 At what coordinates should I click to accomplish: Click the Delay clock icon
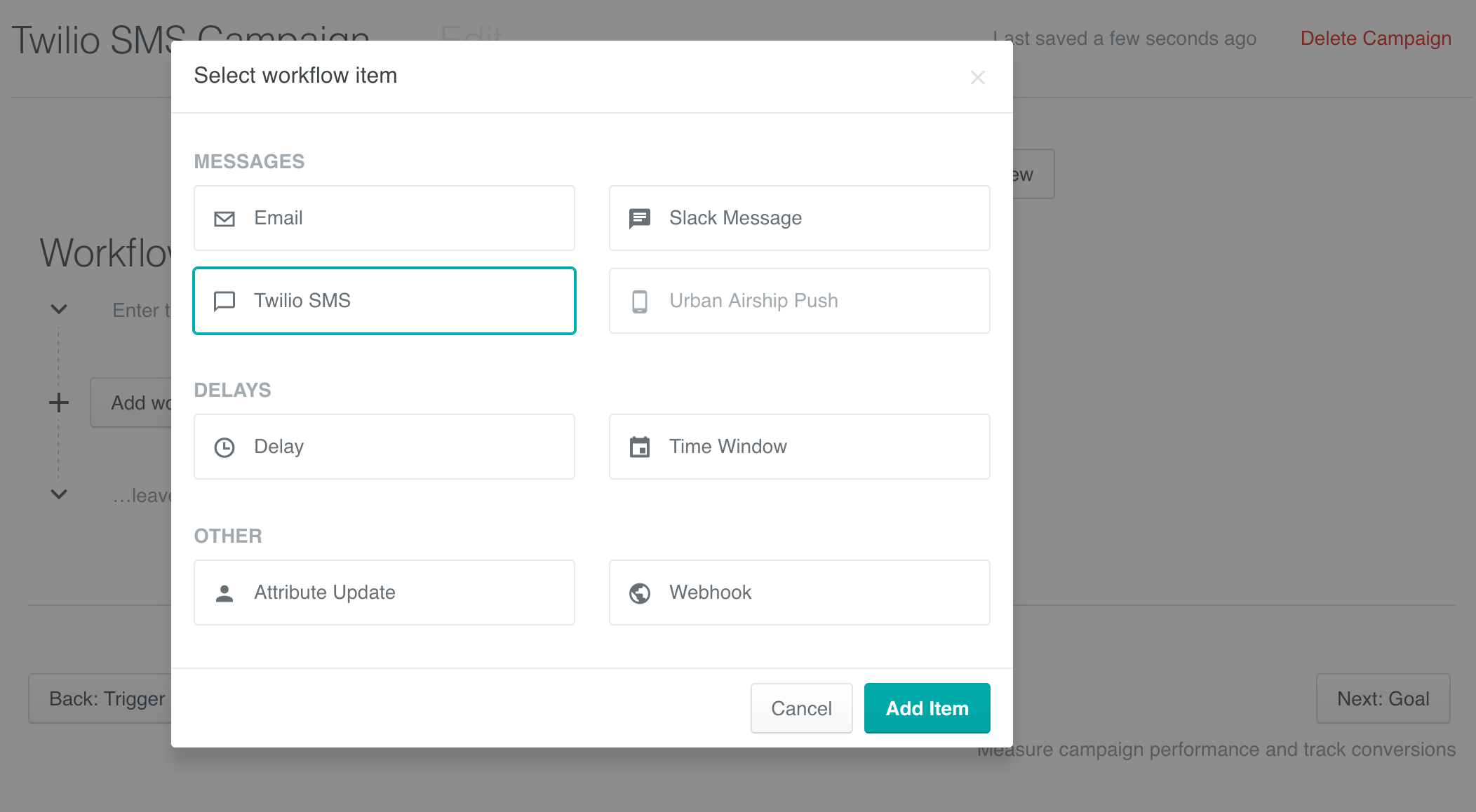click(224, 447)
